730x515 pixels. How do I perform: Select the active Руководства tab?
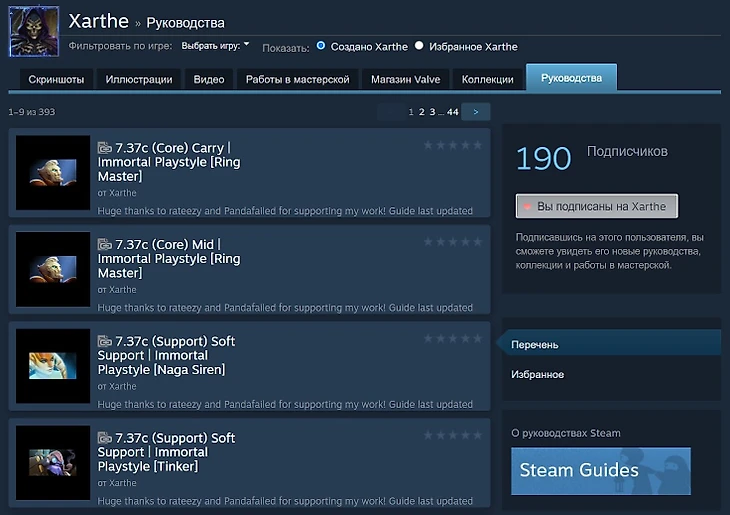pyautogui.click(x=571, y=78)
